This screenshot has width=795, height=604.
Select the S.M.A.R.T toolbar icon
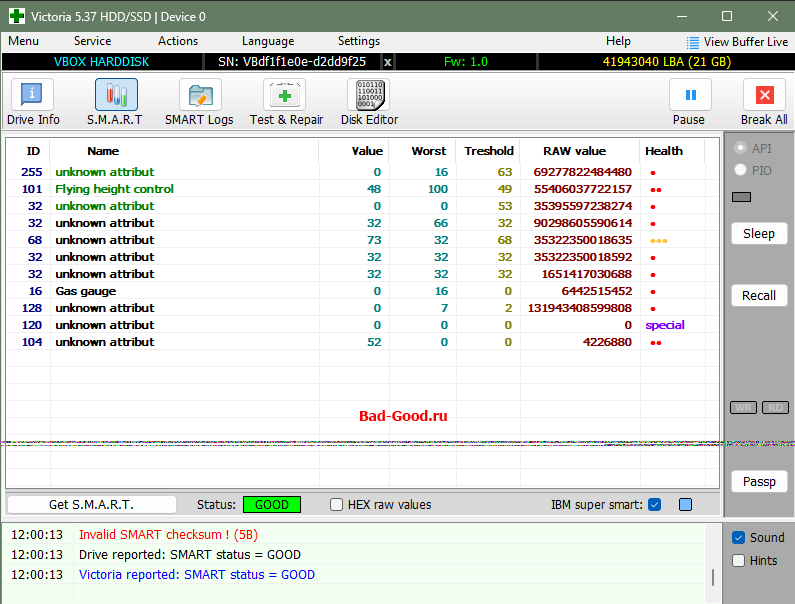(x=115, y=96)
